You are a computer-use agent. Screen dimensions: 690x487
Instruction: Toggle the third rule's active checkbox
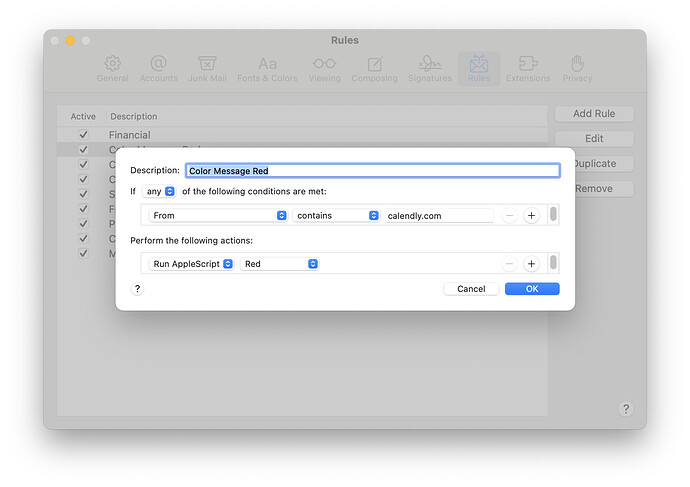pyautogui.click(x=83, y=164)
